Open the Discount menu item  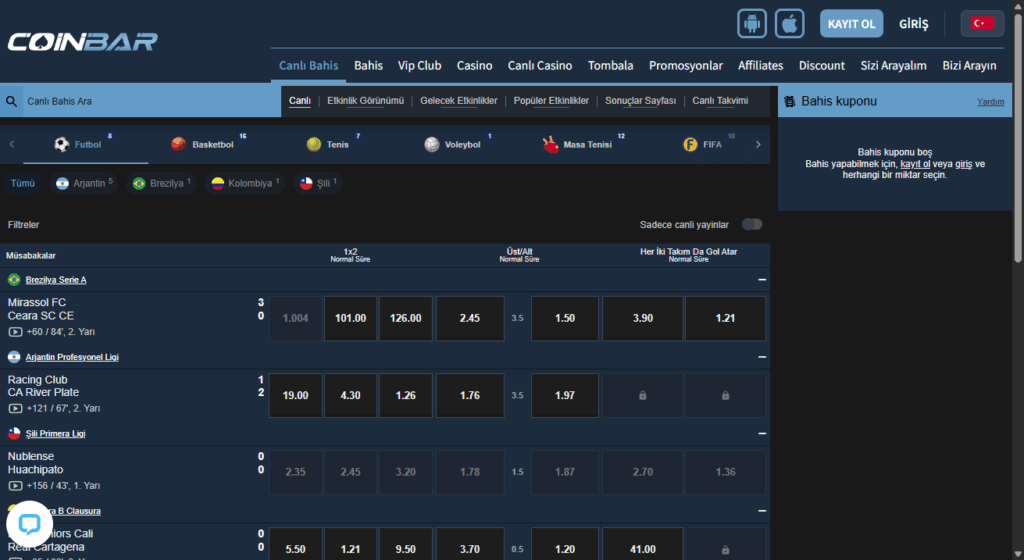[822, 65]
